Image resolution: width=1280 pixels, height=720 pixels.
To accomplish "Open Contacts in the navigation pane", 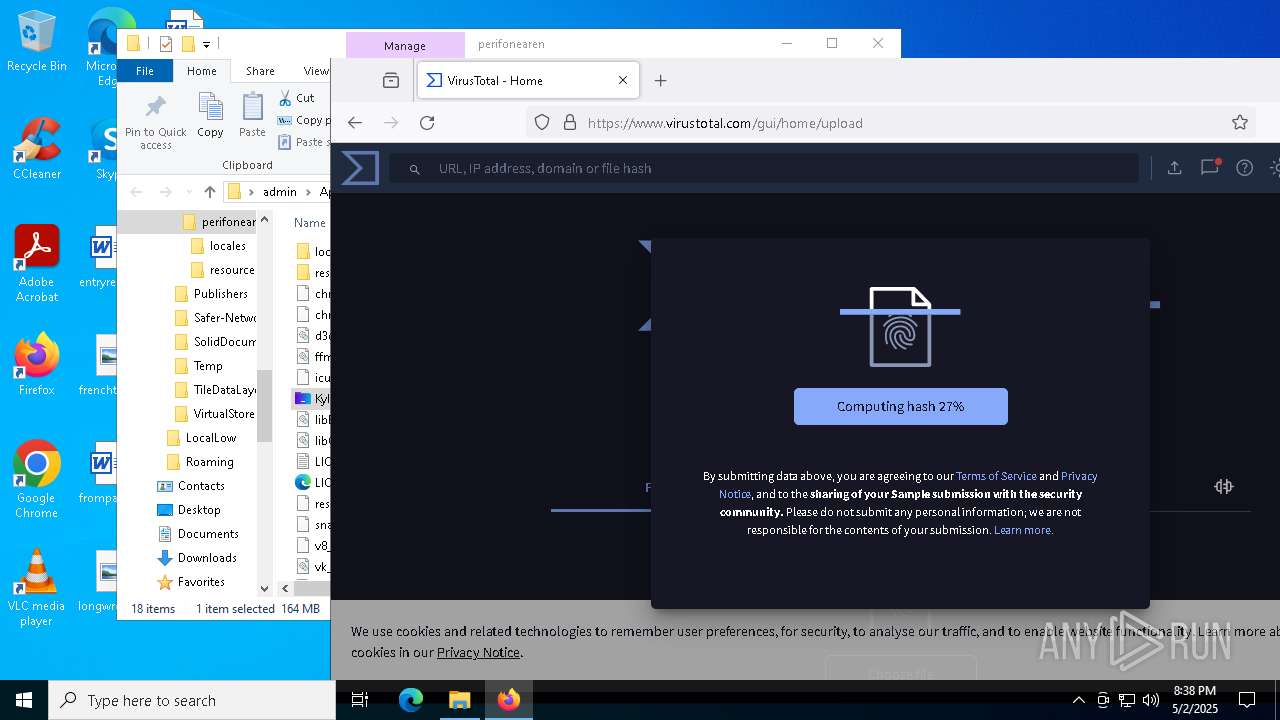I will click(x=200, y=486).
